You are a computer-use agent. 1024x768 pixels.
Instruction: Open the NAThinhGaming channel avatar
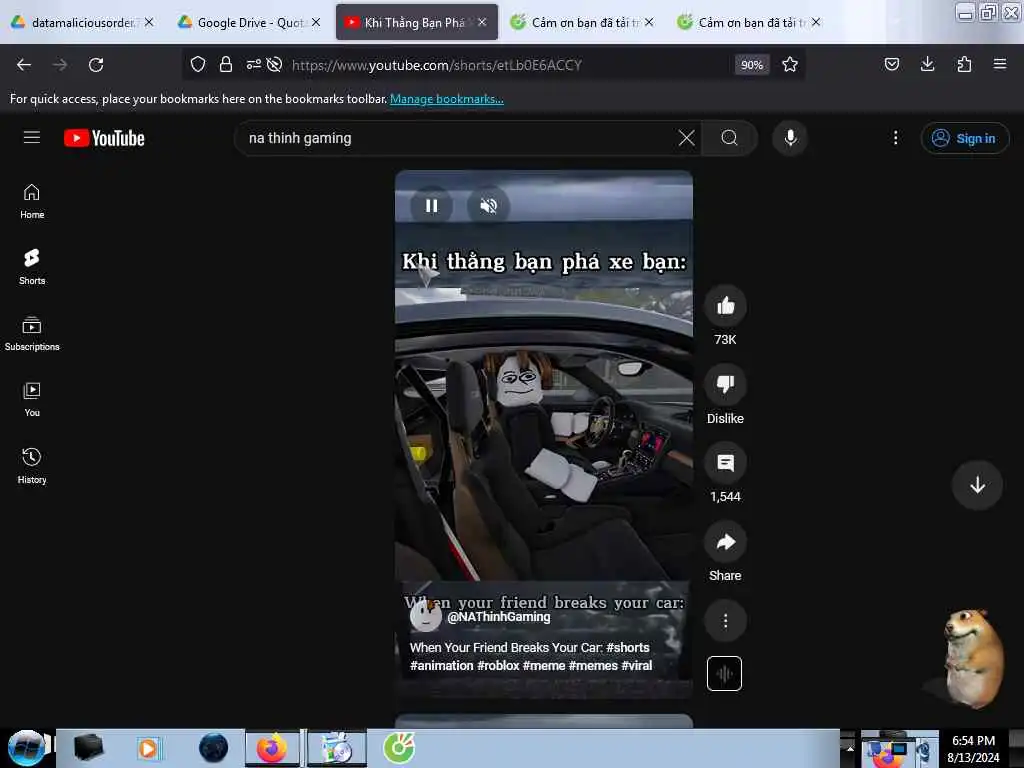coord(426,616)
